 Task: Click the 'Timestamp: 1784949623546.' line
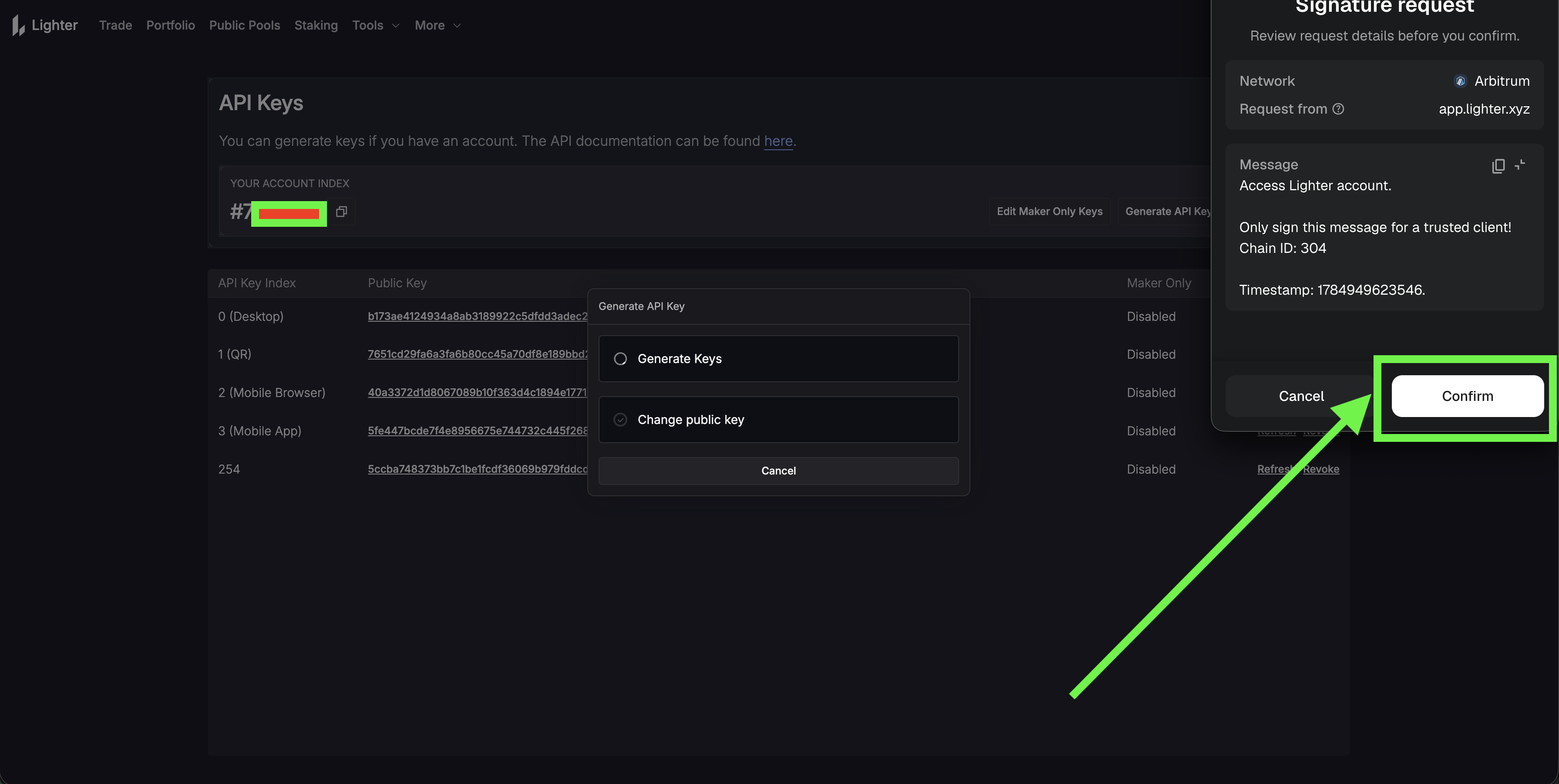(x=1332, y=290)
